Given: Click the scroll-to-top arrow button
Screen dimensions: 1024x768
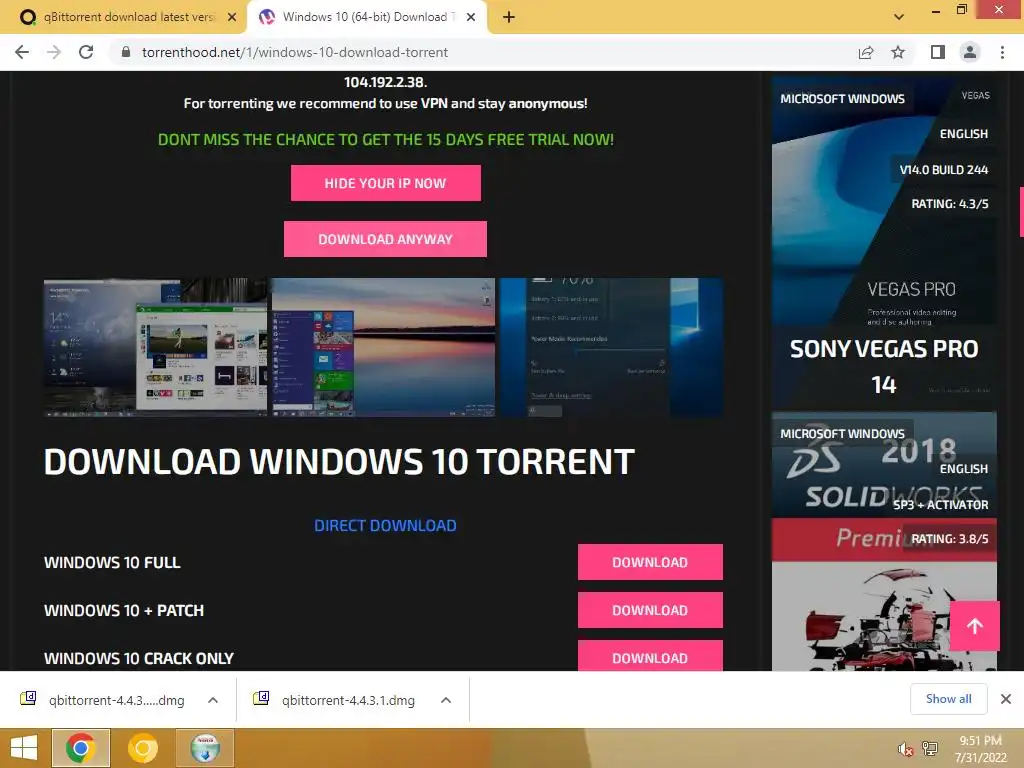Looking at the screenshot, I should click(x=974, y=626).
